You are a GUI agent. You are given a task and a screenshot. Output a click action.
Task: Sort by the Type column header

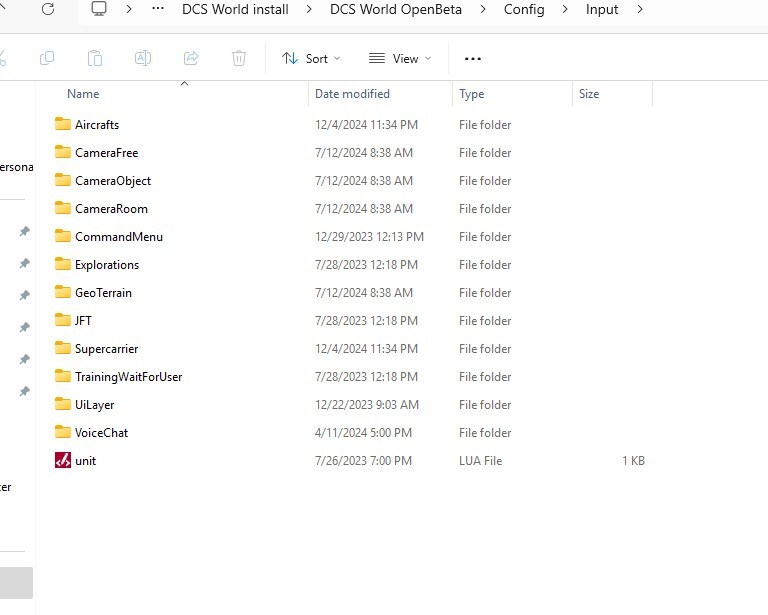(x=472, y=94)
